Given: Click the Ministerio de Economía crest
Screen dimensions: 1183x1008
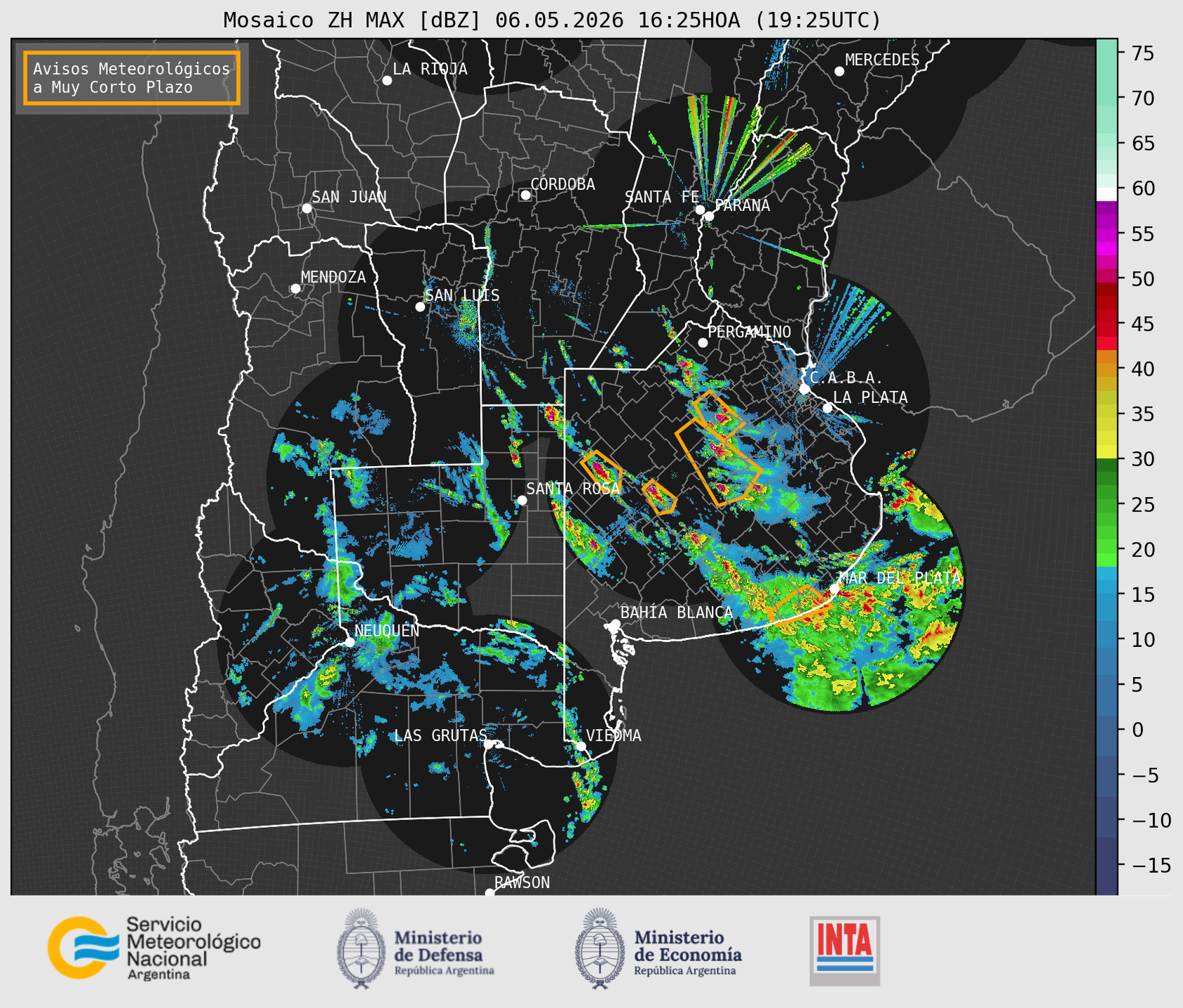Looking at the screenshot, I should tap(599, 949).
